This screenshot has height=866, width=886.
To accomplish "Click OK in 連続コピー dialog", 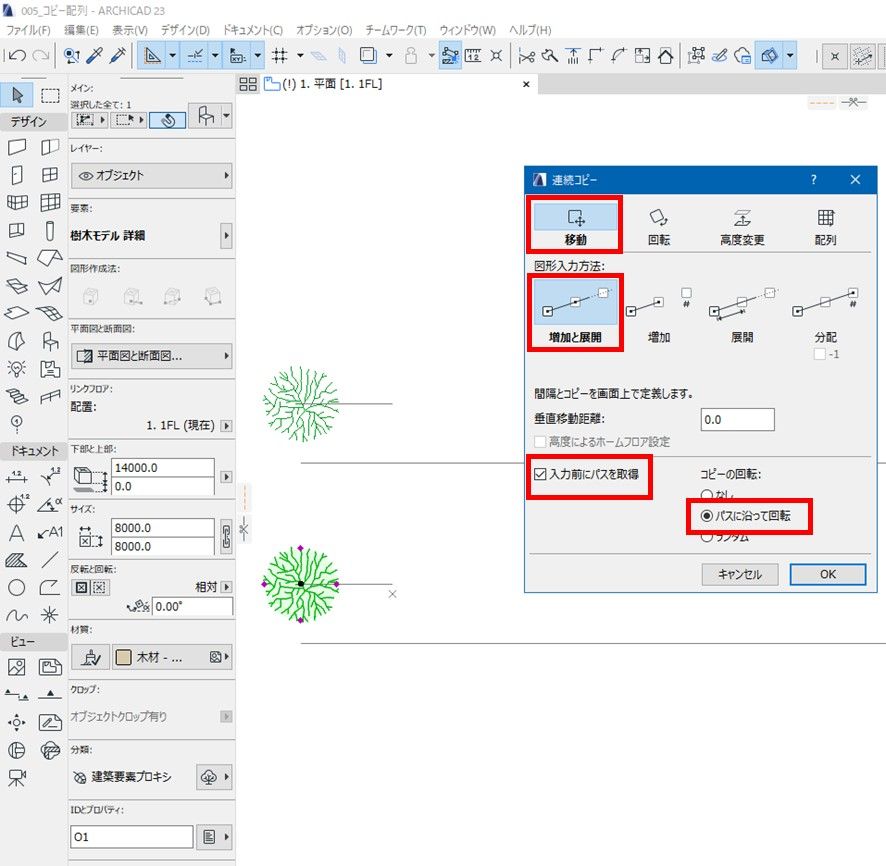I will tap(827, 575).
